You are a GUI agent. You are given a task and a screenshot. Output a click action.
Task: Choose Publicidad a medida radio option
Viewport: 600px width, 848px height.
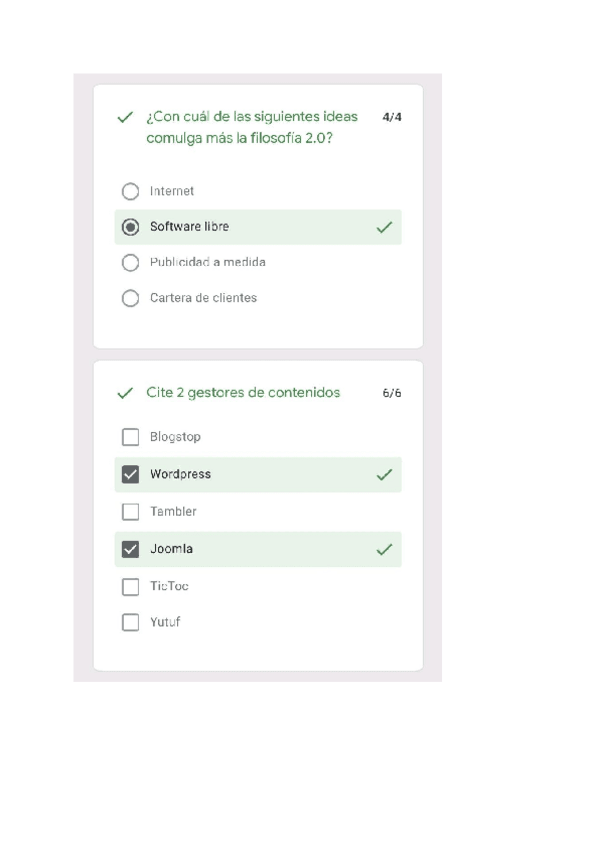[x=130, y=263]
